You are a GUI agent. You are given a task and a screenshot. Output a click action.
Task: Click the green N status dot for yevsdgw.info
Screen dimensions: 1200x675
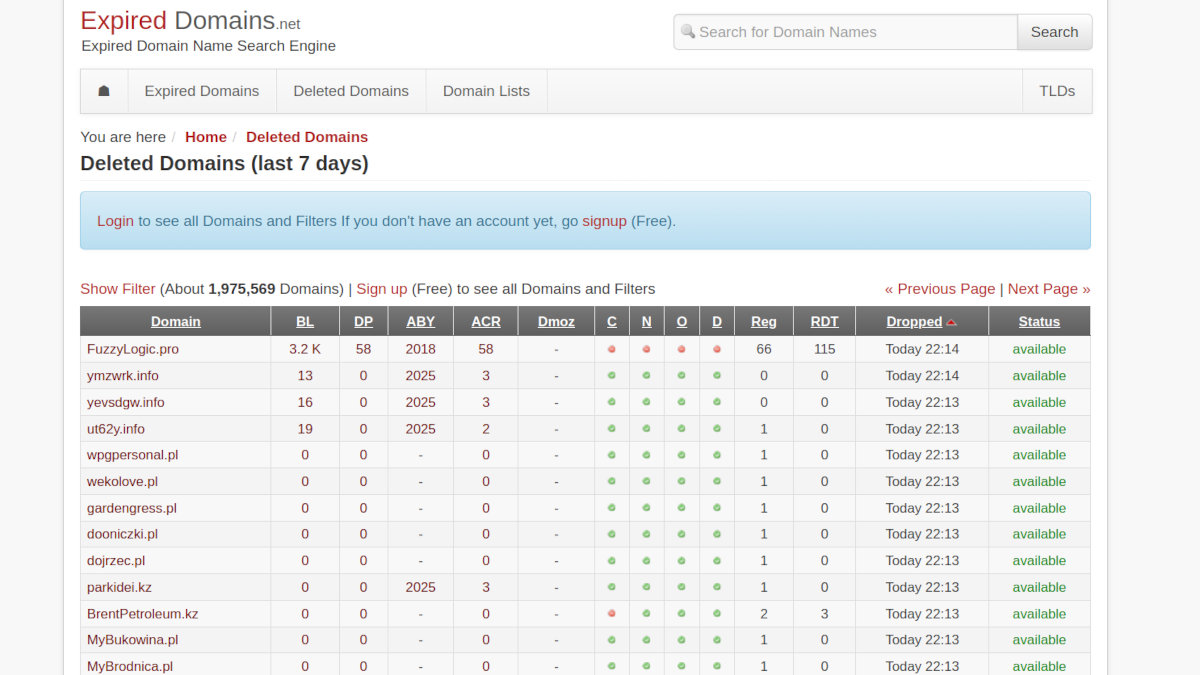[x=647, y=402]
